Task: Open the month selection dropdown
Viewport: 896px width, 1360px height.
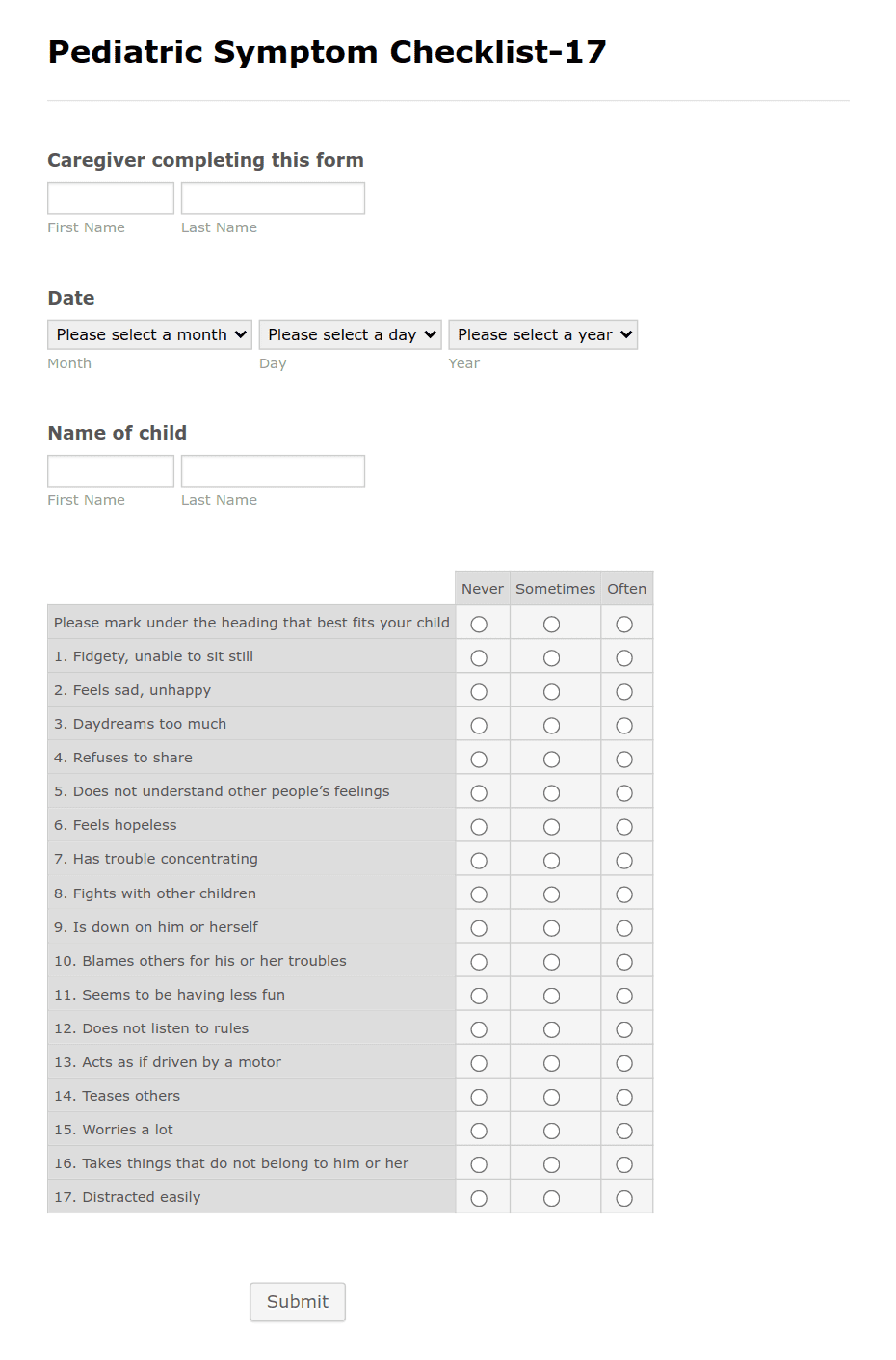Action: [148, 334]
